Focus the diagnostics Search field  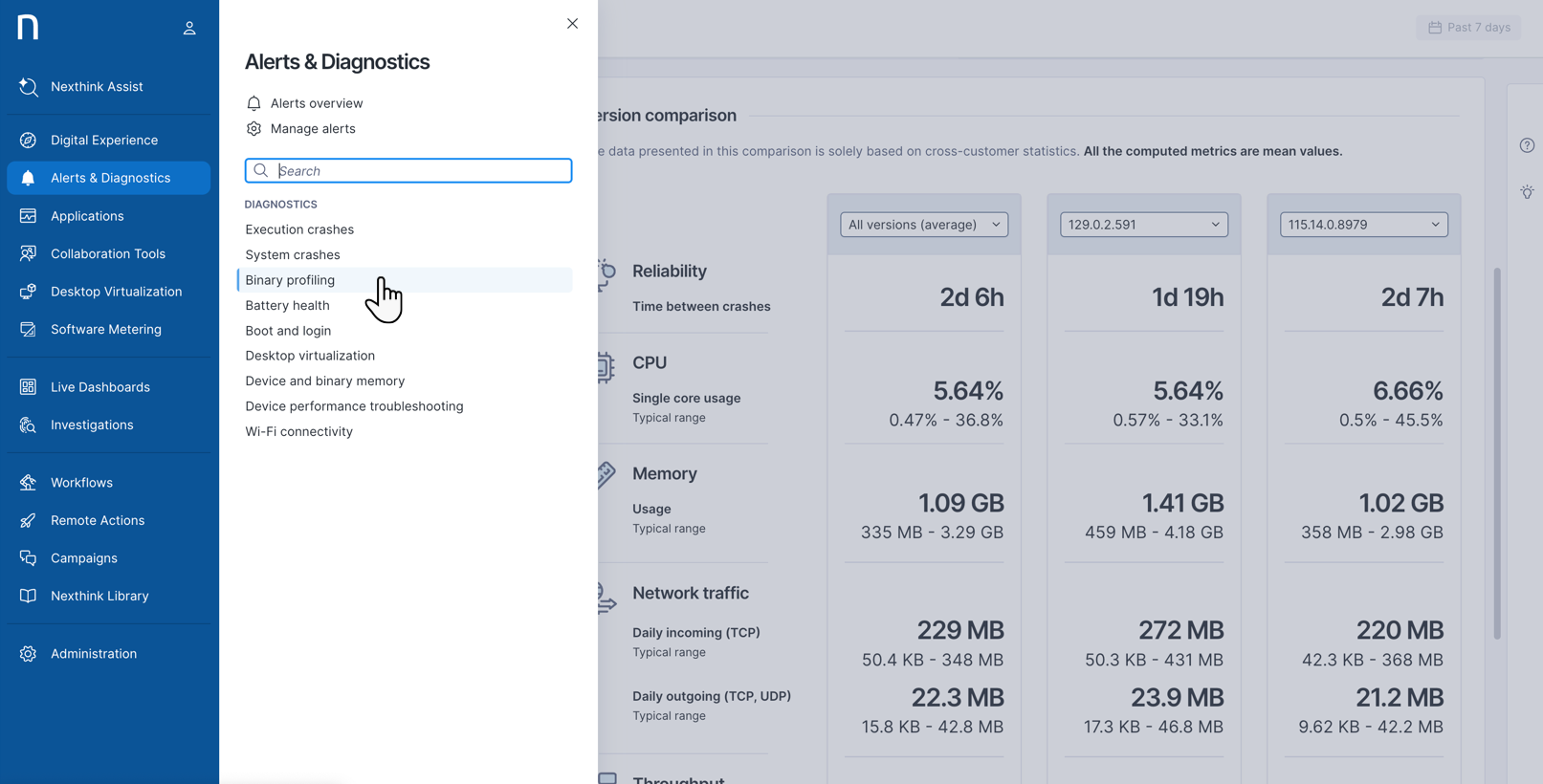[x=421, y=171]
